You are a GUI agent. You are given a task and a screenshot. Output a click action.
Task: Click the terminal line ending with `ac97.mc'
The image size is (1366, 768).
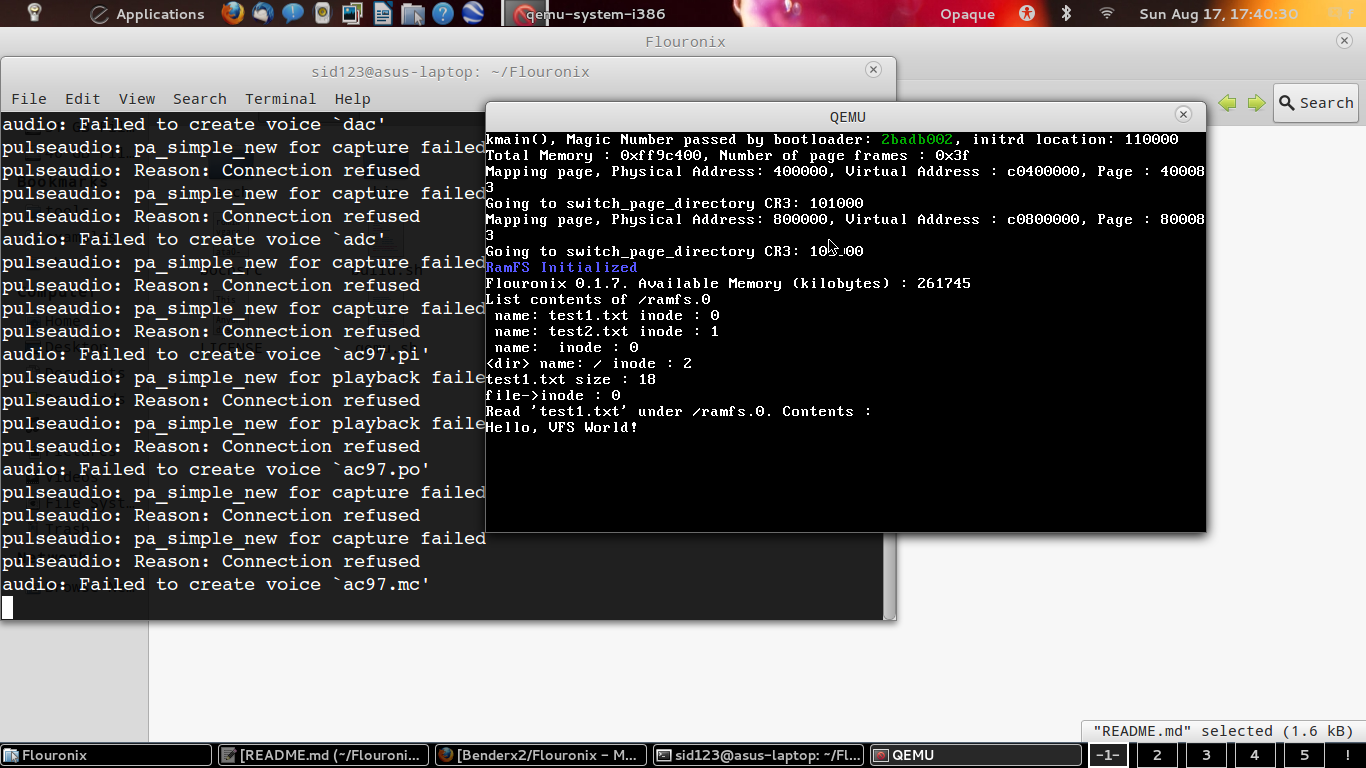coord(216,584)
